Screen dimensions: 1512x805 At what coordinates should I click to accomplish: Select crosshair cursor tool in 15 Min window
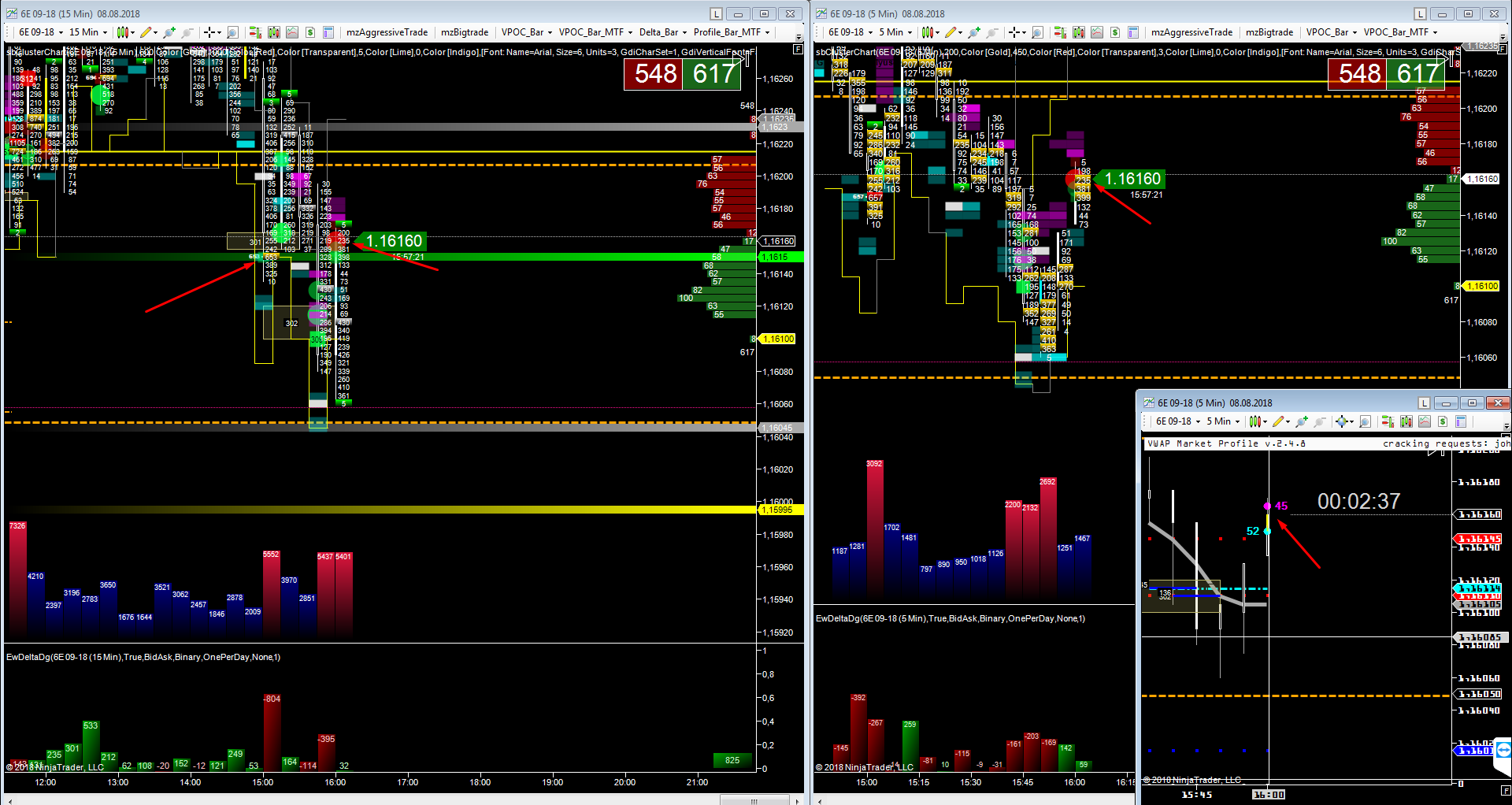coord(211,32)
